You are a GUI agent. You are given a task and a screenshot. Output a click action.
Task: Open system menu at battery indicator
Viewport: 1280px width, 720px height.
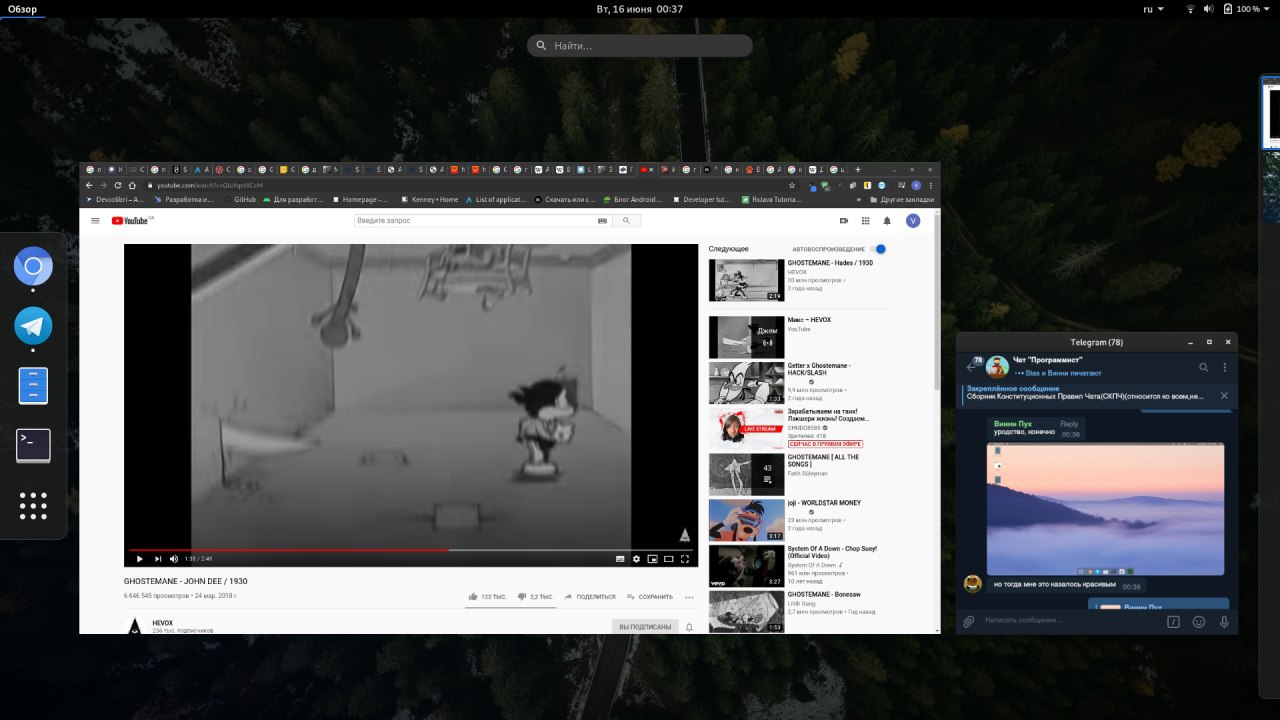click(x=1247, y=9)
